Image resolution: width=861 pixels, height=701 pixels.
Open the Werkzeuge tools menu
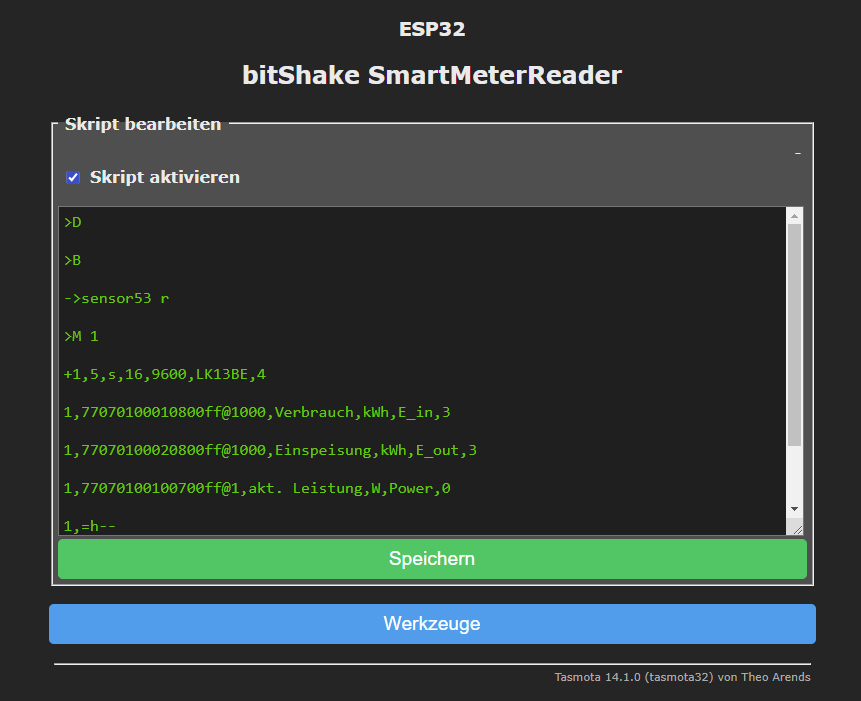(431, 623)
